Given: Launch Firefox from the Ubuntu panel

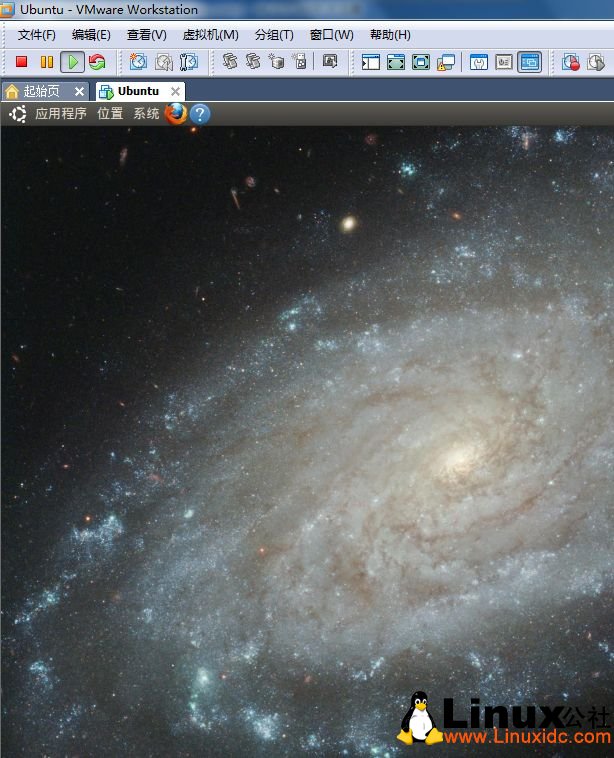Looking at the screenshot, I should tap(176, 114).
